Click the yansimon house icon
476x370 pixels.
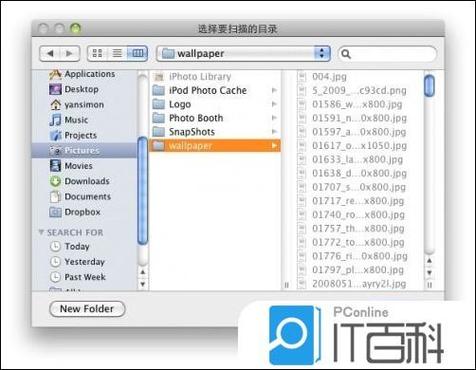click(55, 105)
